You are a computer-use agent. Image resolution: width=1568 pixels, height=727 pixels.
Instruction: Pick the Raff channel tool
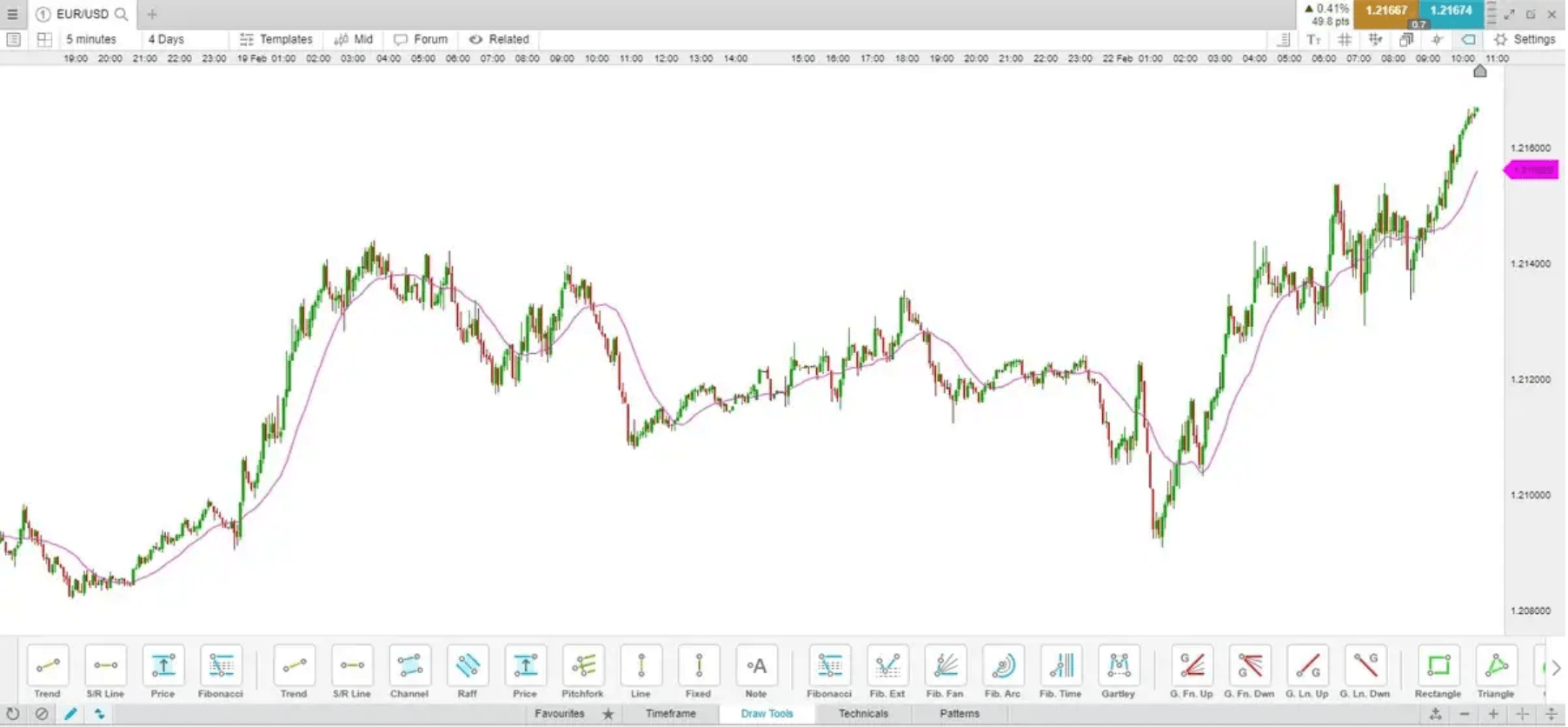click(468, 667)
